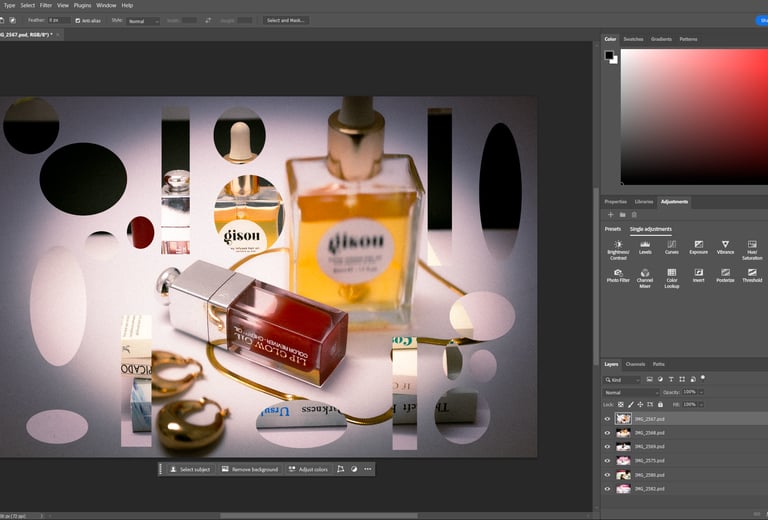Hide the IMG_2567.psd layer
The height and width of the screenshot is (520, 768).
coord(607,419)
